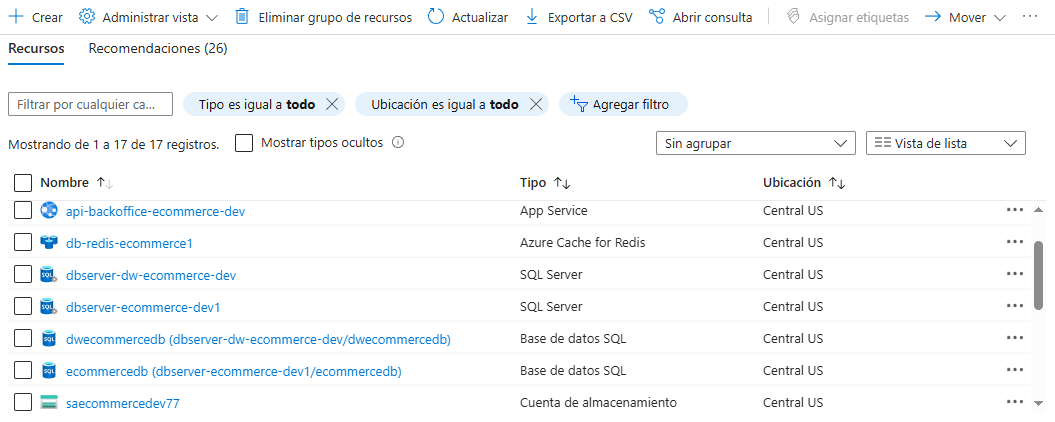Click the Eliminar grupo de recursos trash icon
The image size is (1055, 422).
coord(242,17)
